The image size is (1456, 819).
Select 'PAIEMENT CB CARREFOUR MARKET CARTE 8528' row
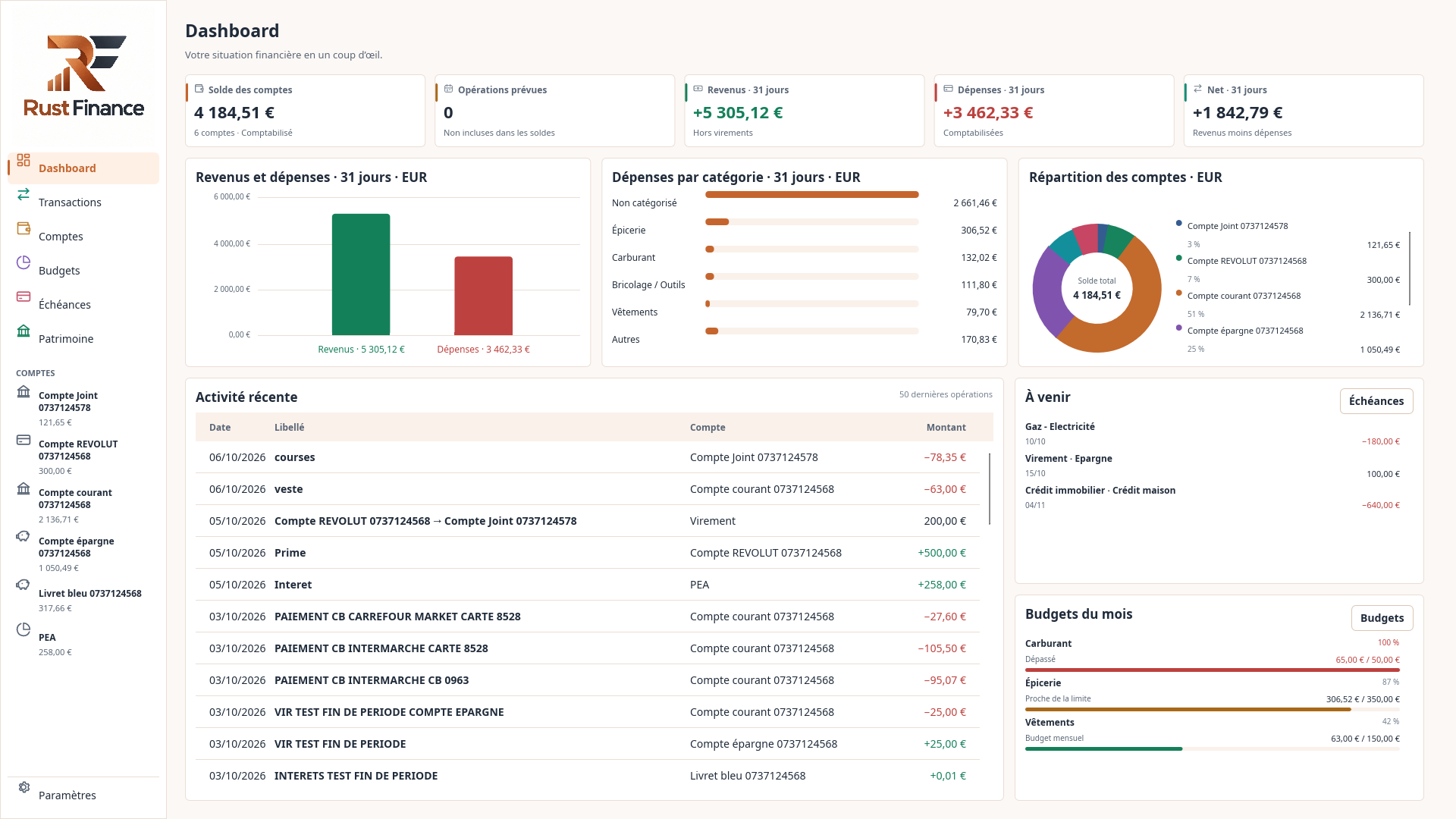(588, 617)
